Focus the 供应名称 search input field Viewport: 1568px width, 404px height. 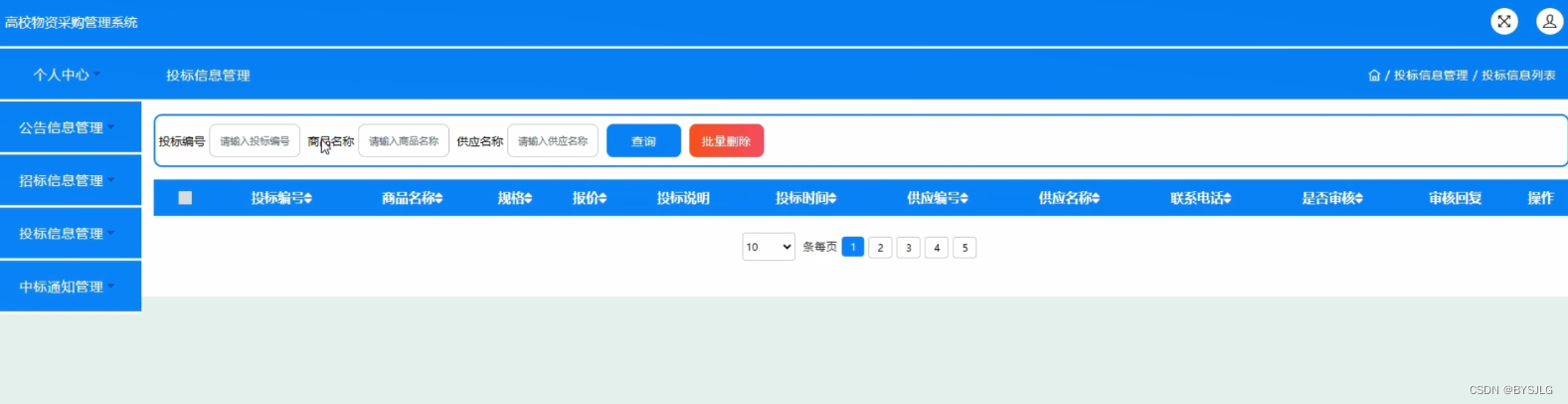pos(553,141)
